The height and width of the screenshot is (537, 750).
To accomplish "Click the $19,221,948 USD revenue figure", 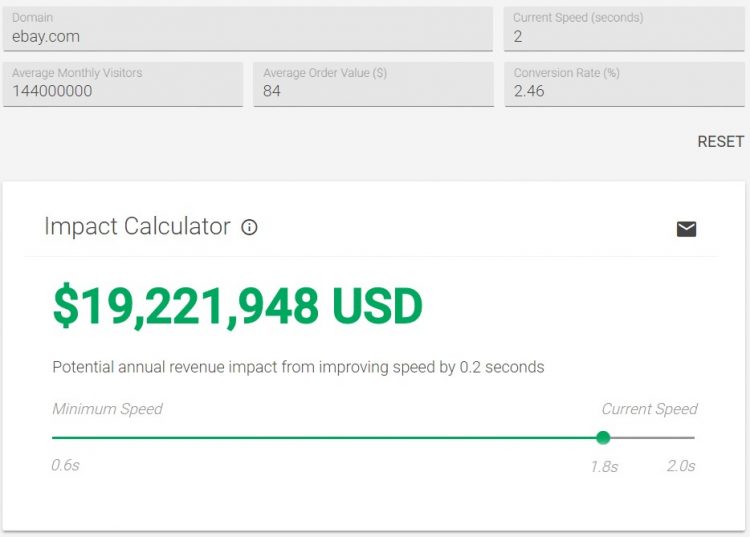I will [238, 306].
